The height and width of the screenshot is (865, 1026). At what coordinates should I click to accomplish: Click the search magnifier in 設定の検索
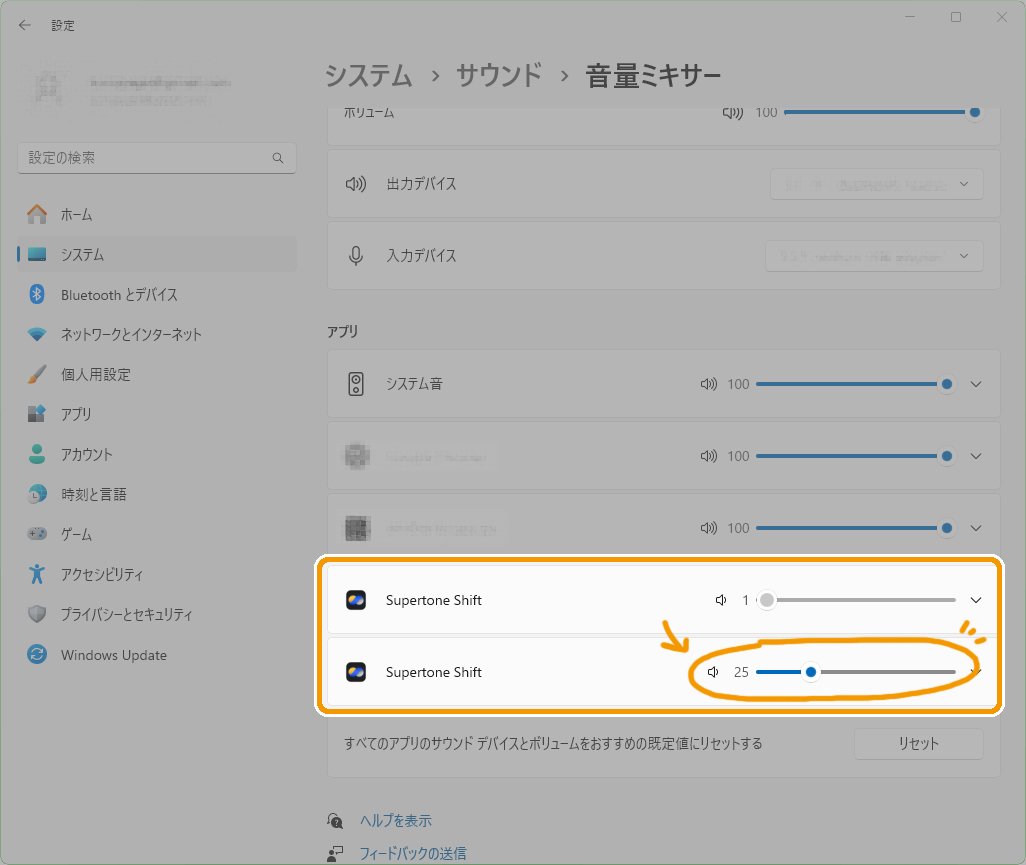(x=277, y=157)
